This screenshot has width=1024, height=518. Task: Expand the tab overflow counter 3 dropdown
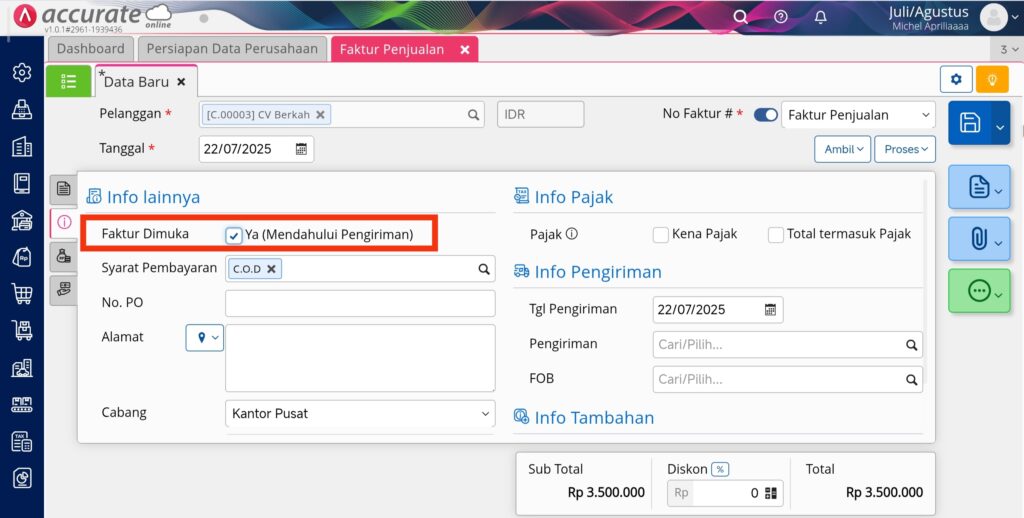coord(1009,50)
